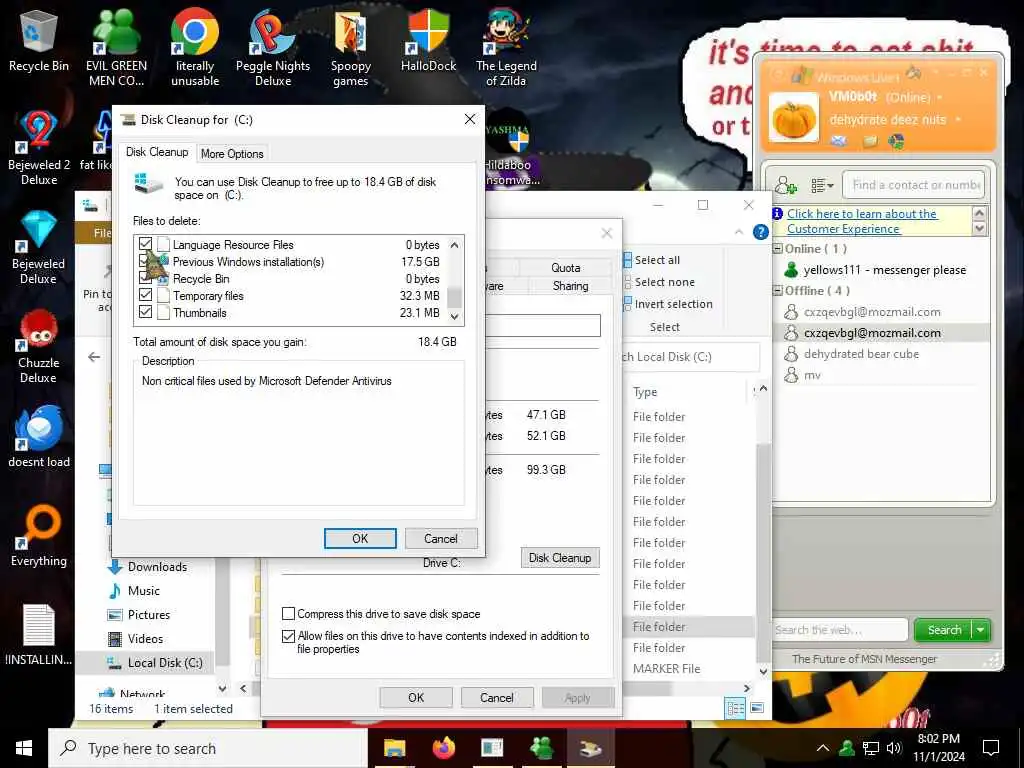Click 'Invert selection' in File Explorer

667,304
